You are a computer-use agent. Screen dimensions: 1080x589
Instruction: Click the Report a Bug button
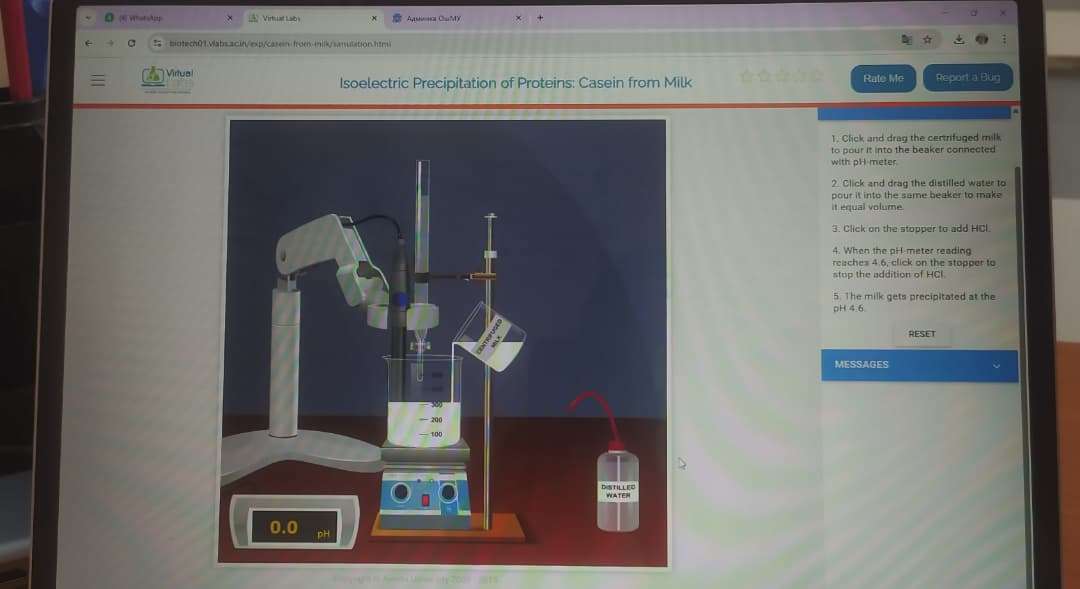967,78
